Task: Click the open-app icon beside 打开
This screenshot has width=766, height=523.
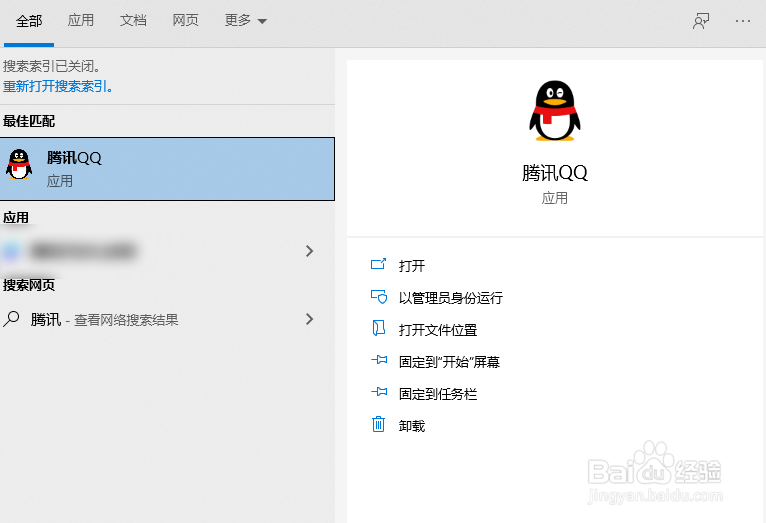Action: [379, 264]
